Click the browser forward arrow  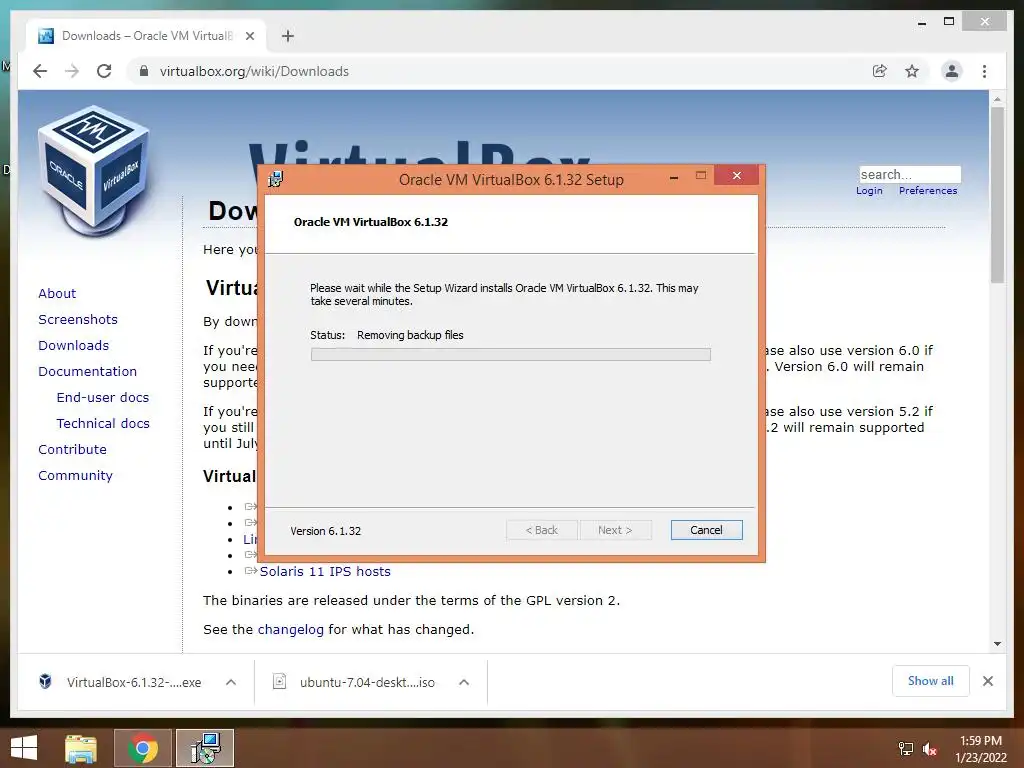tap(72, 71)
